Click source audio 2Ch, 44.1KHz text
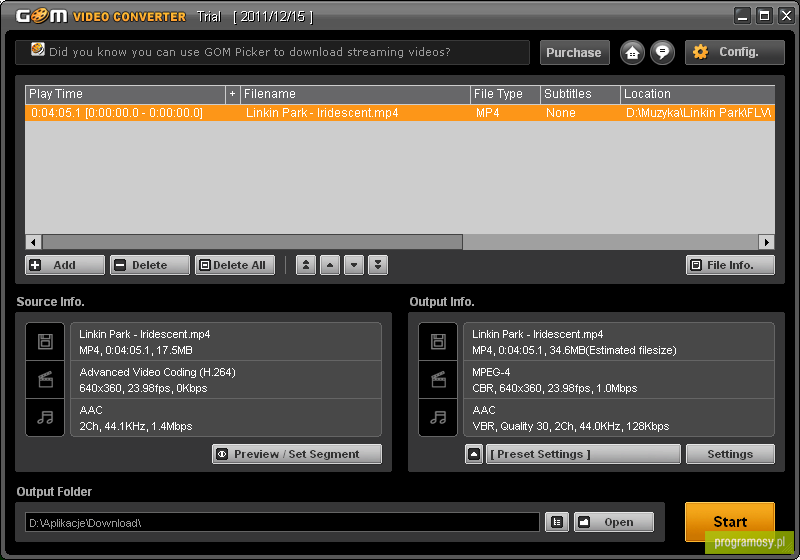Image resolution: width=800 pixels, height=560 pixels. coord(136,426)
